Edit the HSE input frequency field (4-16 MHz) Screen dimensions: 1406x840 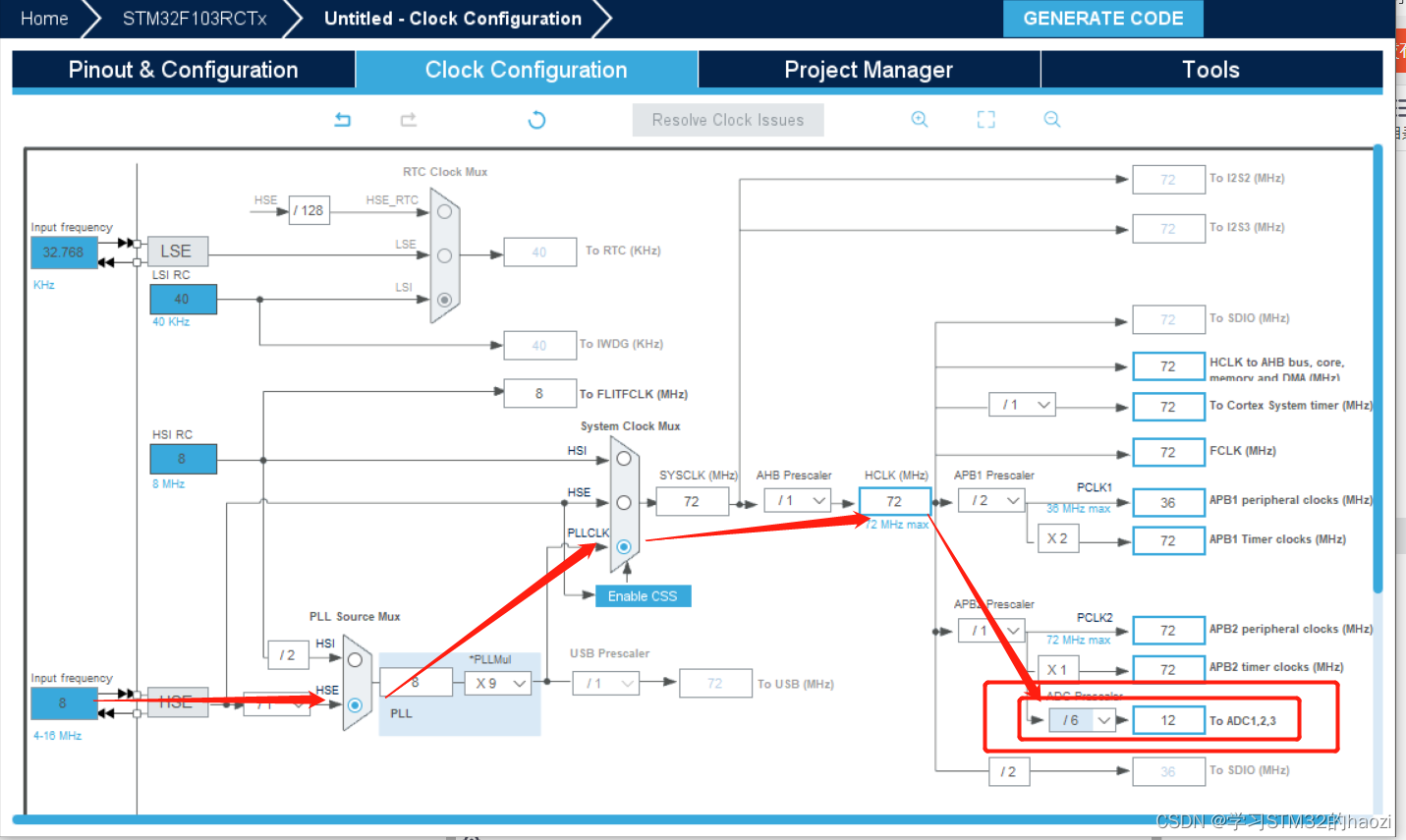tap(64, 703)
